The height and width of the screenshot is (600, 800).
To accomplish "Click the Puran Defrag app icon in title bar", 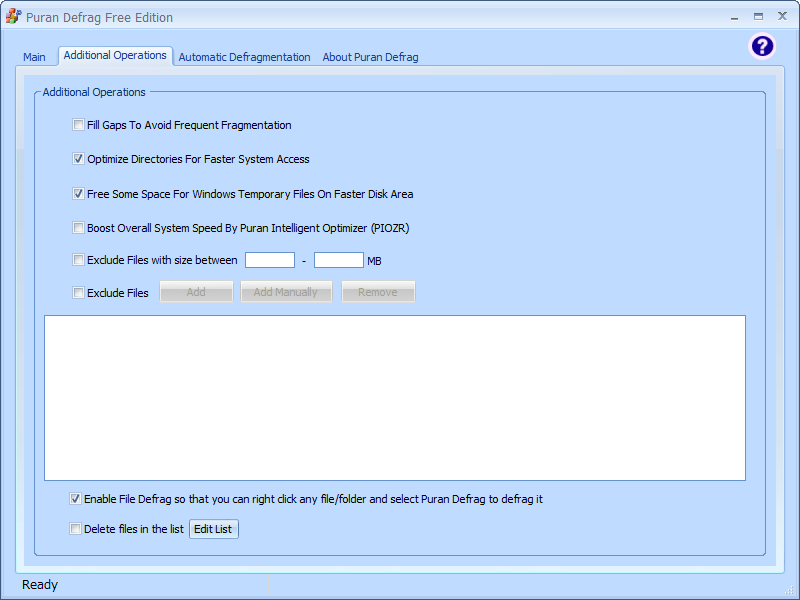I will click(13, 16).
